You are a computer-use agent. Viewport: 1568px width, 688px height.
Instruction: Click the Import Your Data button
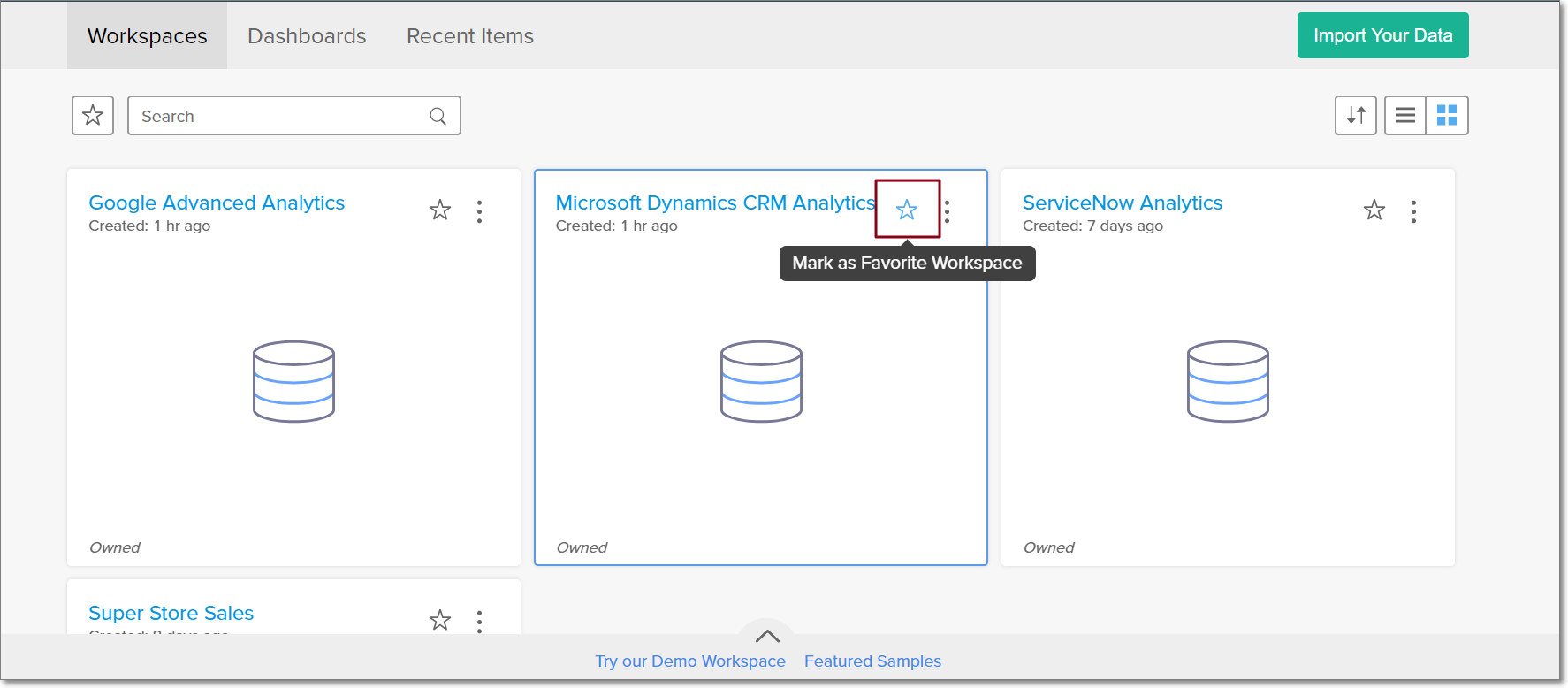pyautogui.click(x=1382, y=35)
